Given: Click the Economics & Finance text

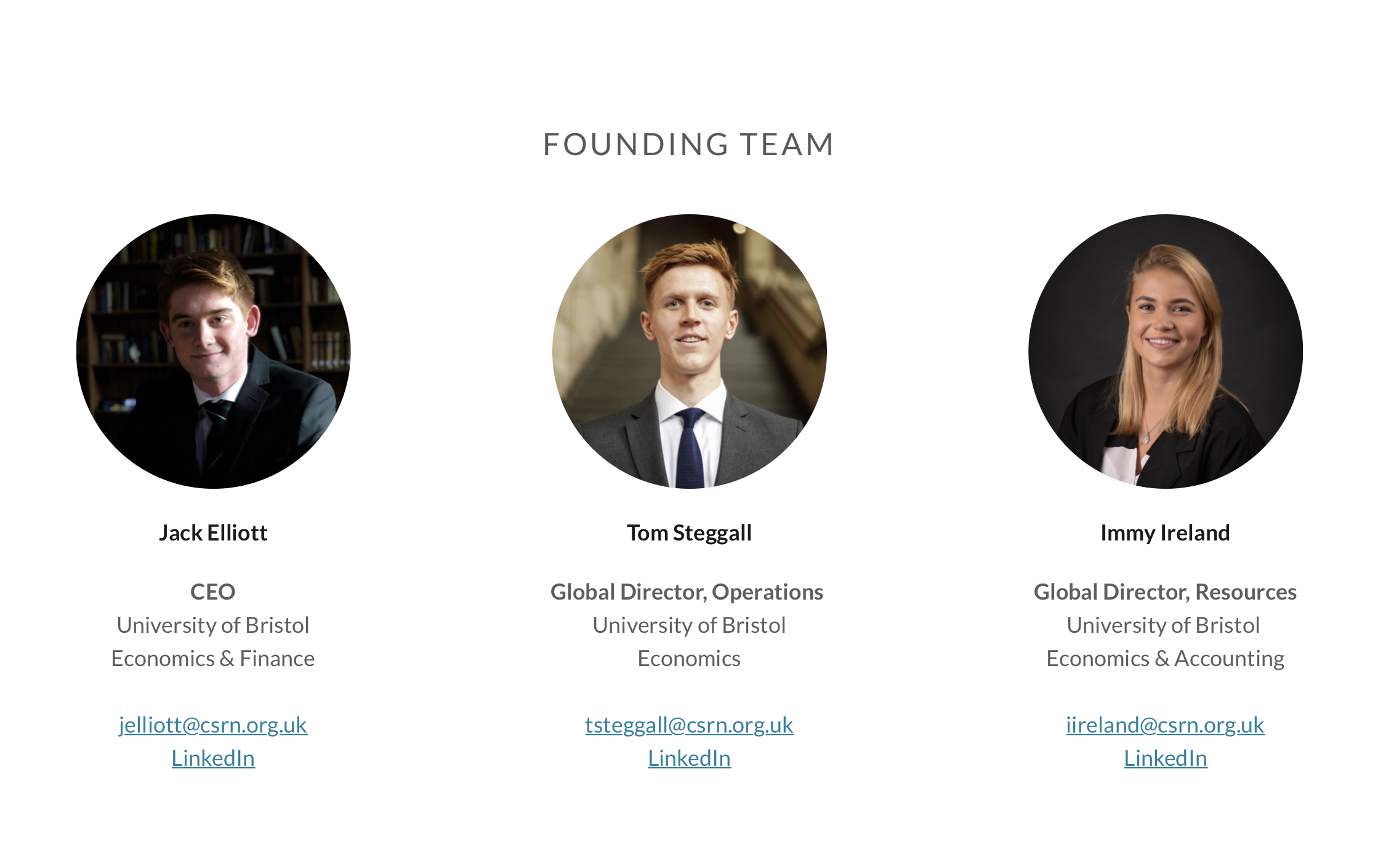Looking at the screenshot, I should click(213, 658).
